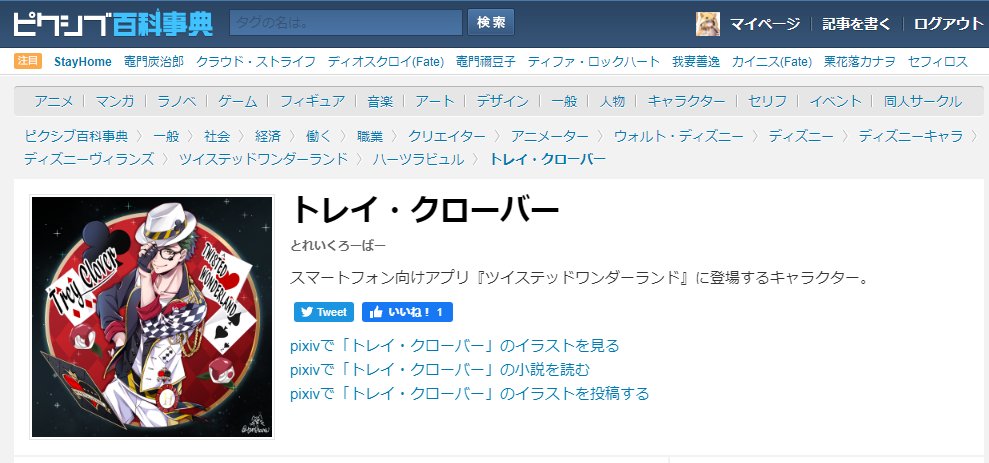Viewport: 989px width, 463px height.
Task: Click the とれいくろーばー reading text
Action: (x=337, y=246)
